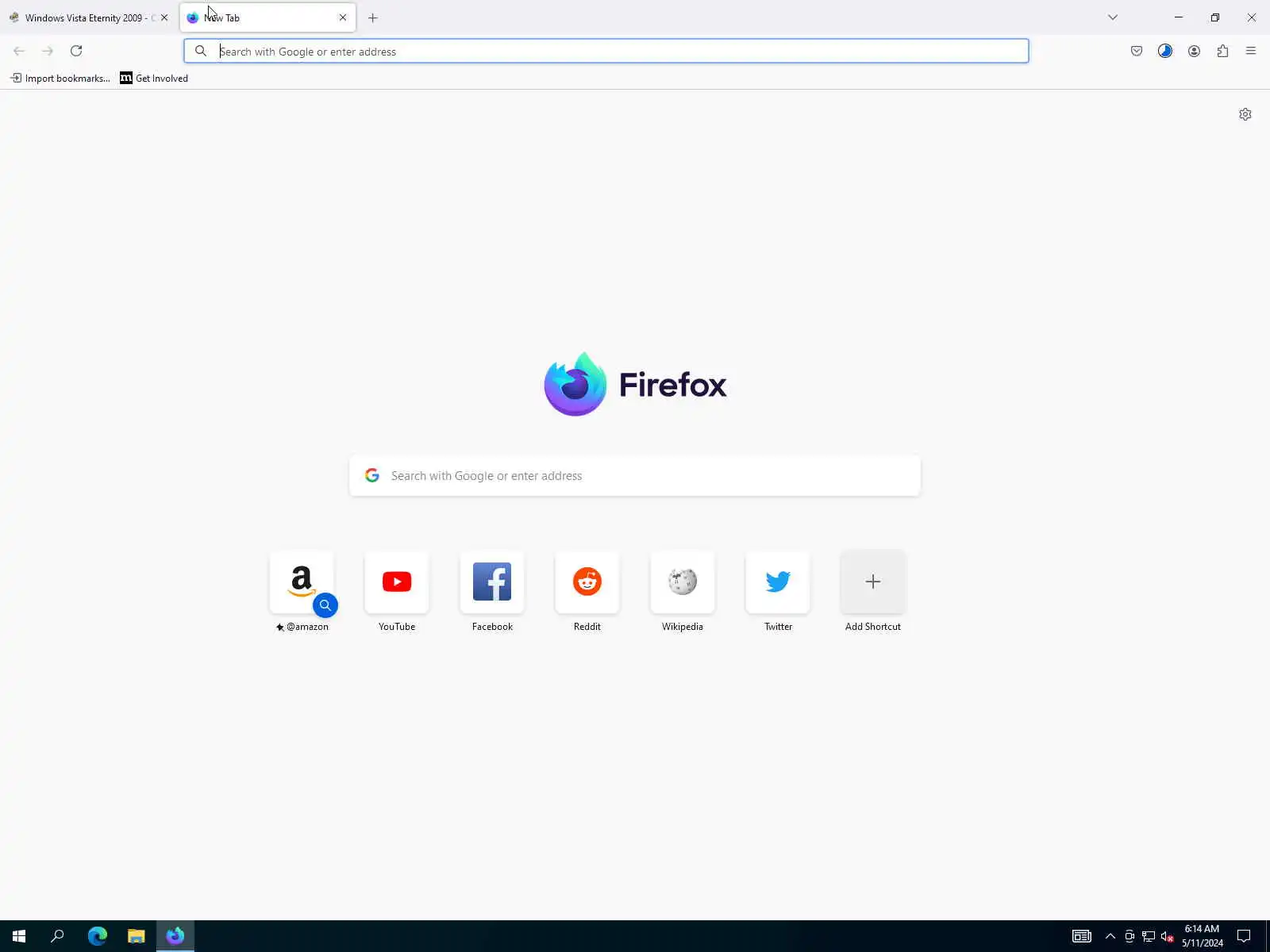Click the Meet Now tray icon

[1130, 936]
